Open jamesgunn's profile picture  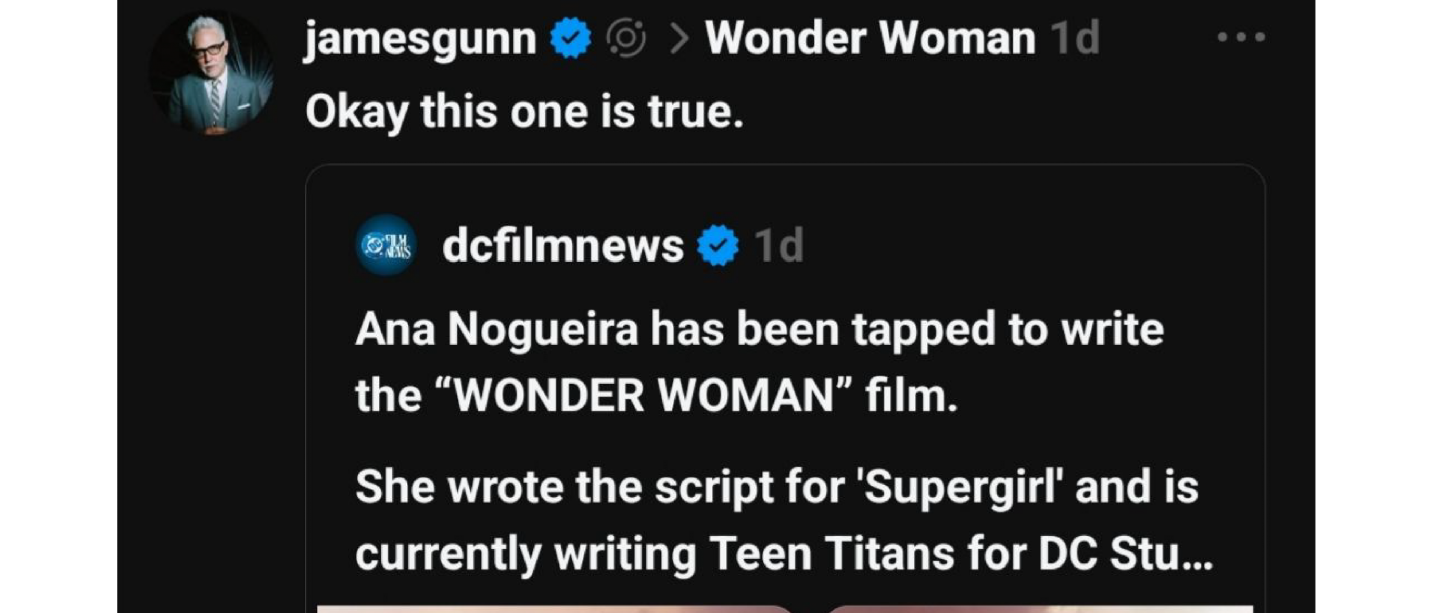(x=211, y=73)
